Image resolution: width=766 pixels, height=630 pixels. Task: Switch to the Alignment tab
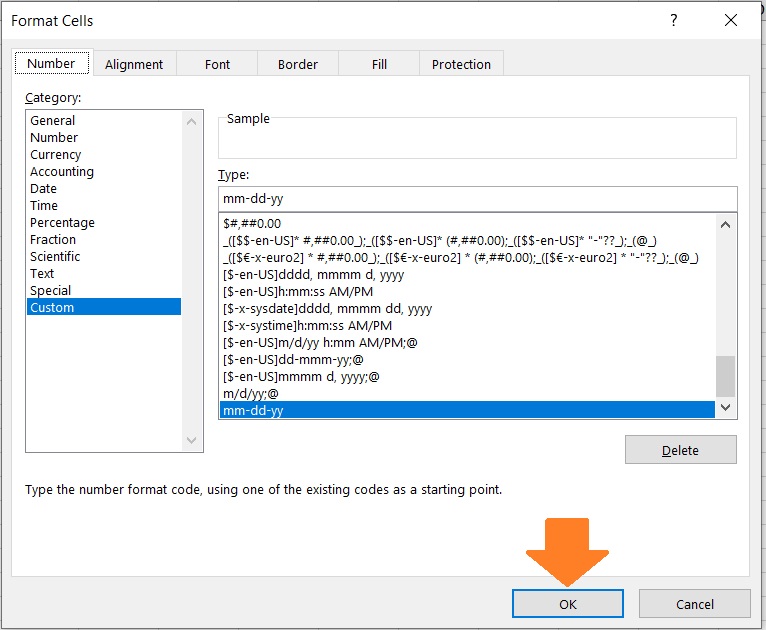(x=133, y=64)
